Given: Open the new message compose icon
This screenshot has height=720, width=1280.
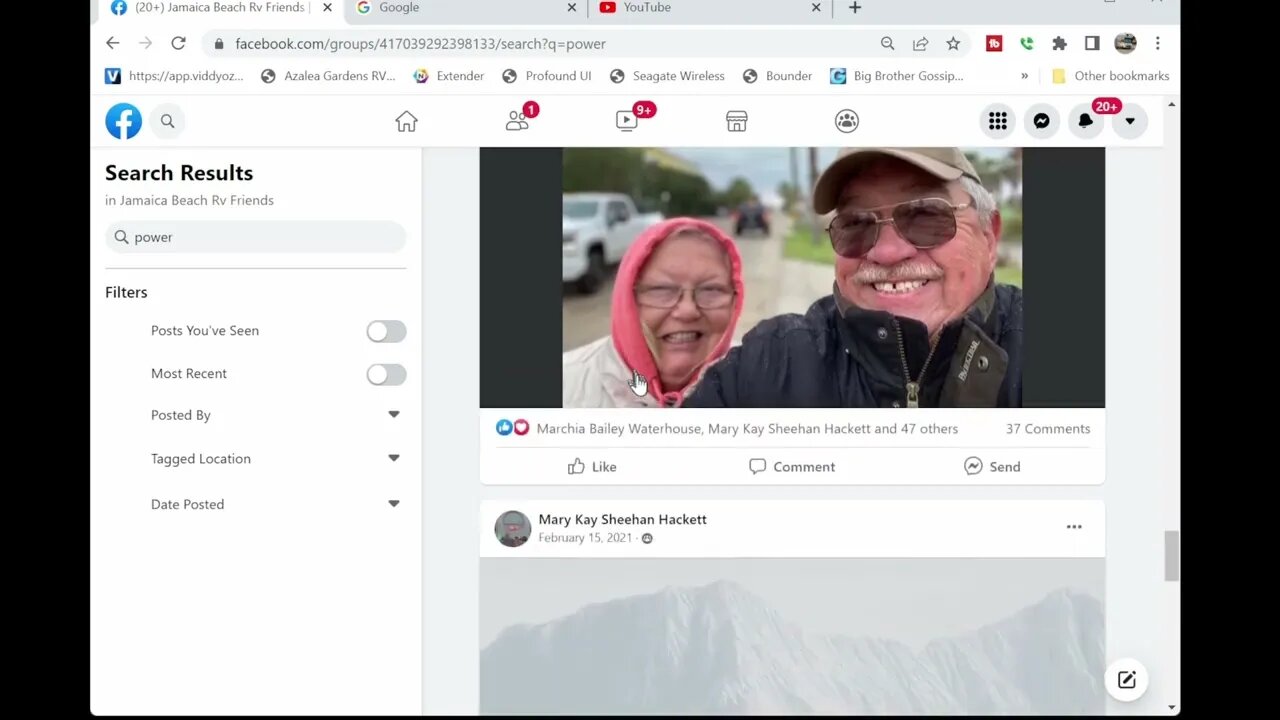Looking at the screenshot, I should click(x=1126, y=680).
